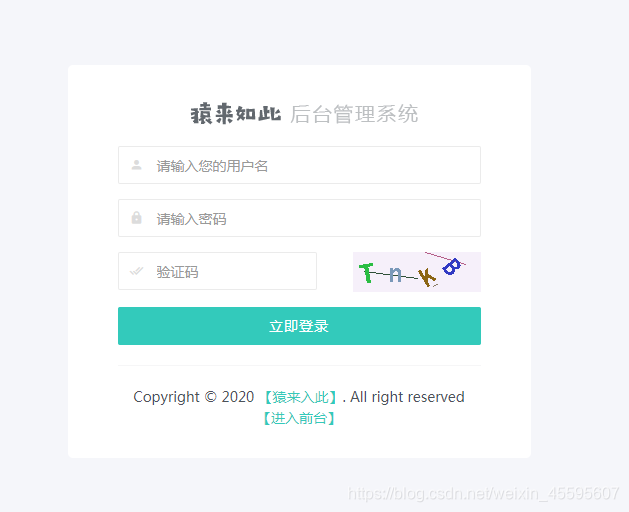
Task: Click the gray-blue letter n in captcha
Action: (395, 275)
